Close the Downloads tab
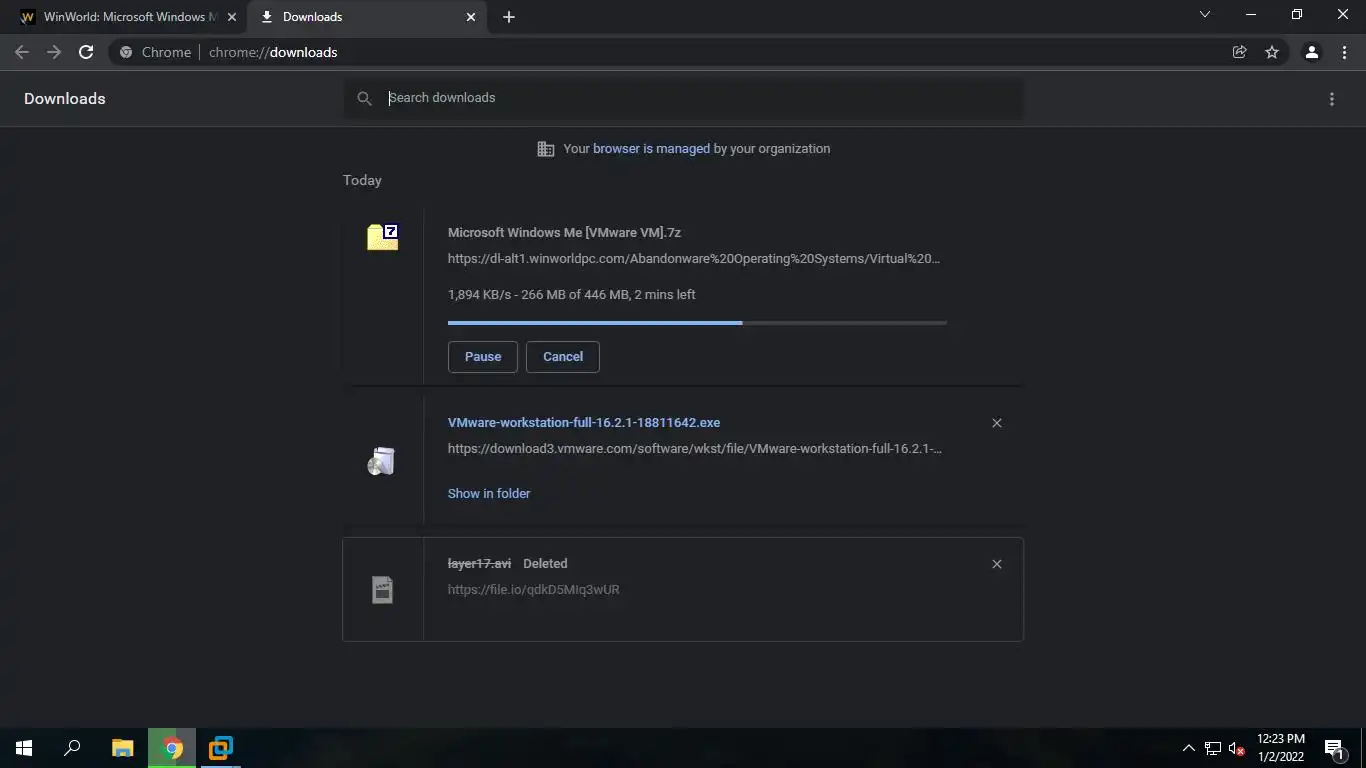The image size is (1366, 768). 472,17
